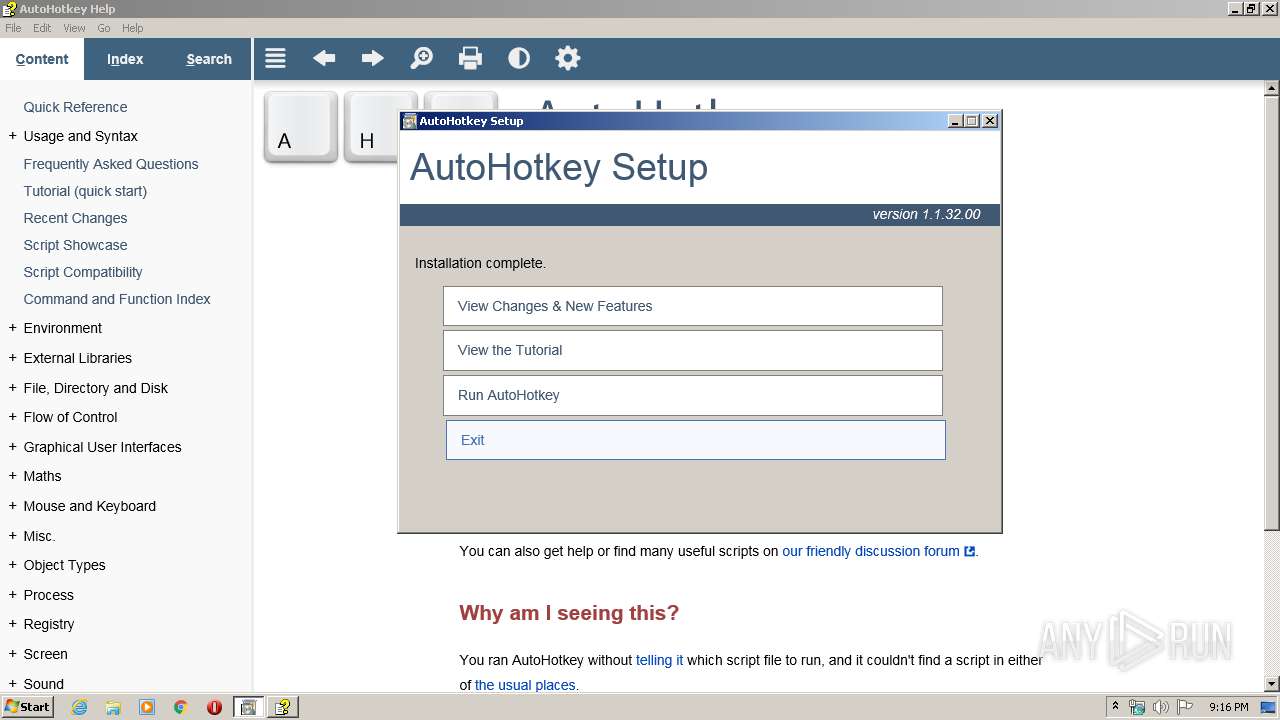Select the AutoHotkey Setup taskbar button
Viewport: 1280px width, 720px height.
click(x=248, y=707)
